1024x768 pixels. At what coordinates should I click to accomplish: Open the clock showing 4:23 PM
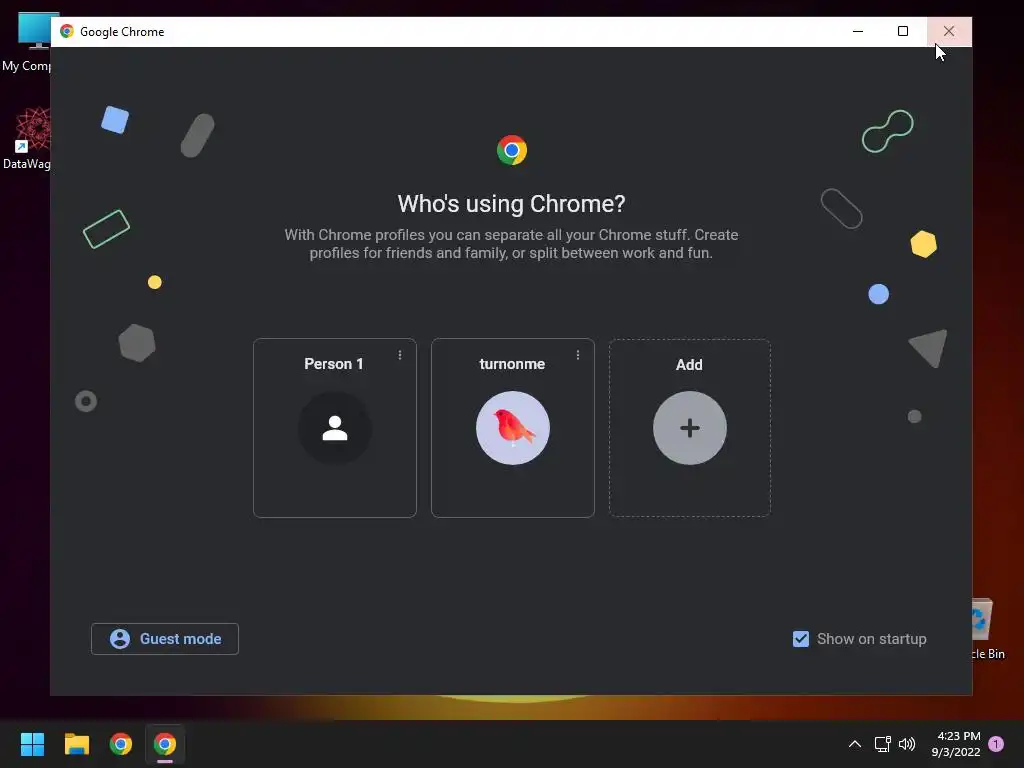point(956,744)
